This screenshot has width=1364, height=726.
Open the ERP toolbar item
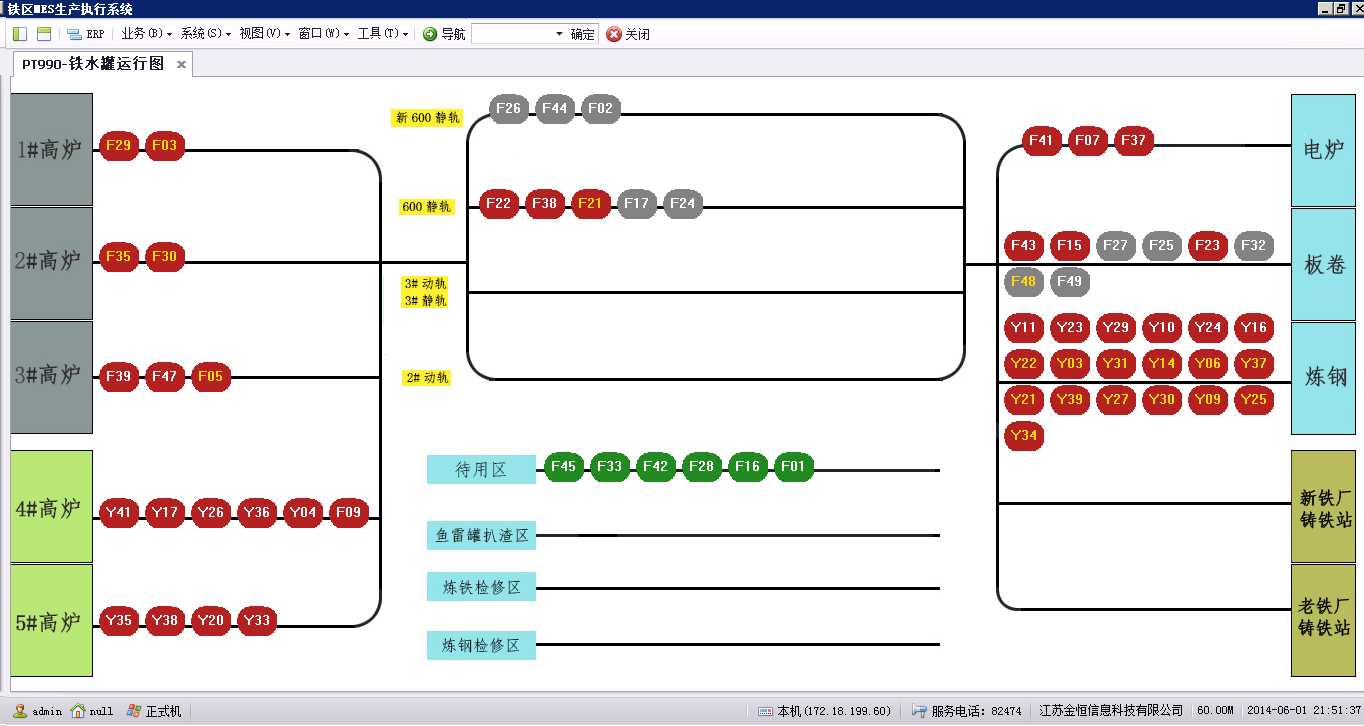pos(86,34)
